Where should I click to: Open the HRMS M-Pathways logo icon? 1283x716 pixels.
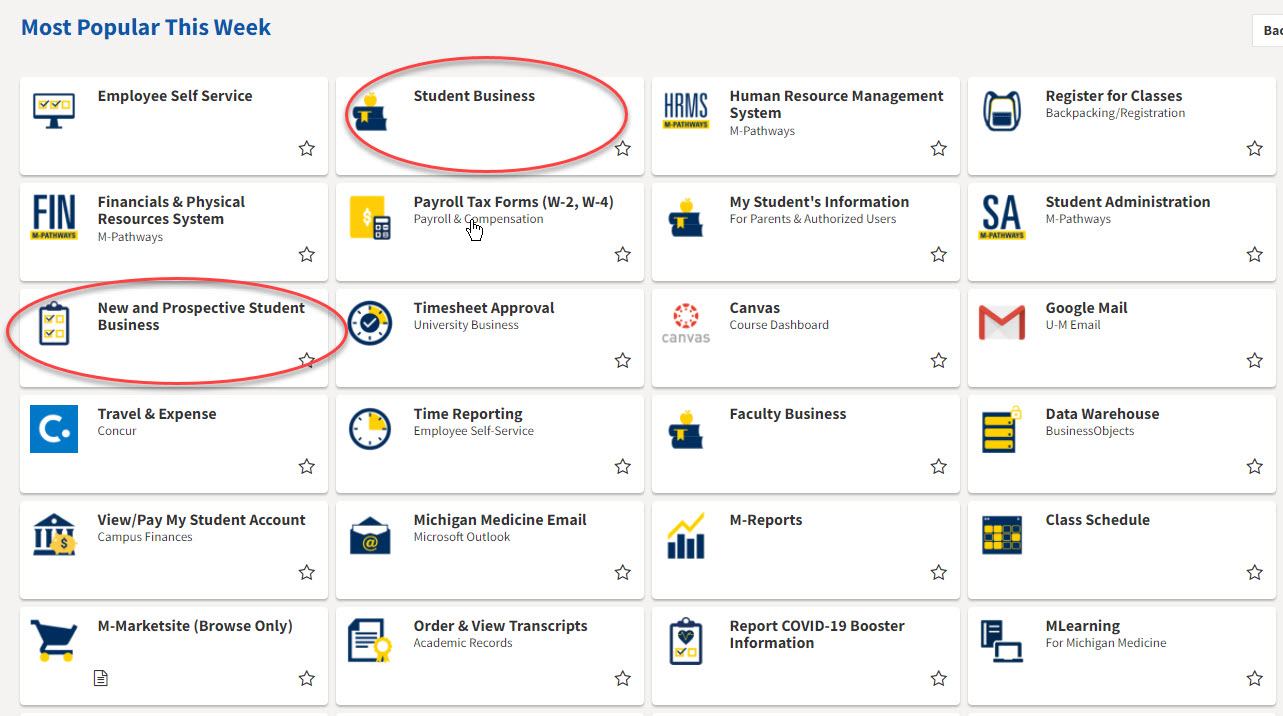point(686,111)
